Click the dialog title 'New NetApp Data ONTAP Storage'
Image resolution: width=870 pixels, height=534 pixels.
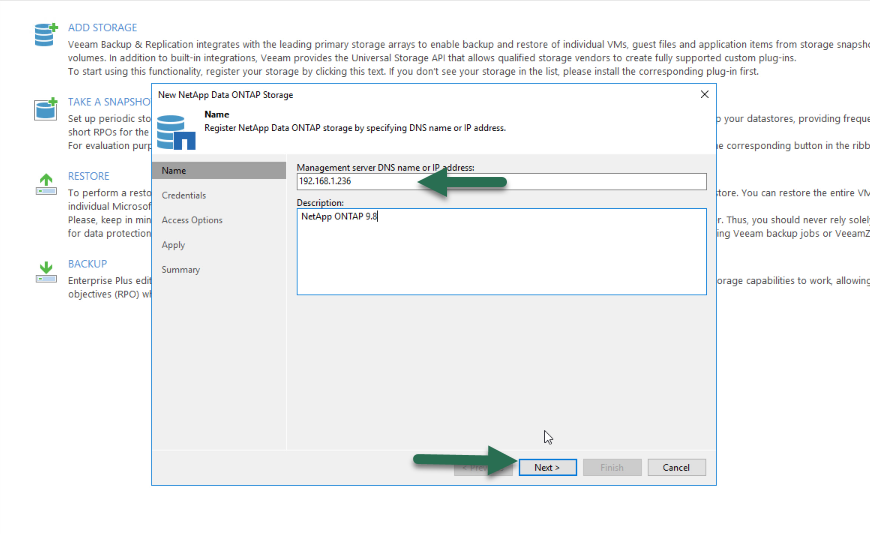[x=226, y=95]
